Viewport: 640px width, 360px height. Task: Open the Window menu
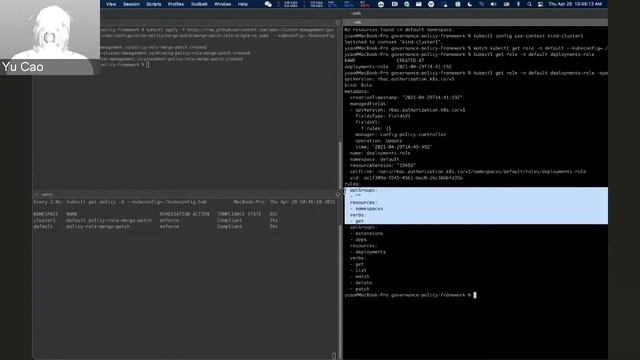pos(222,4)
